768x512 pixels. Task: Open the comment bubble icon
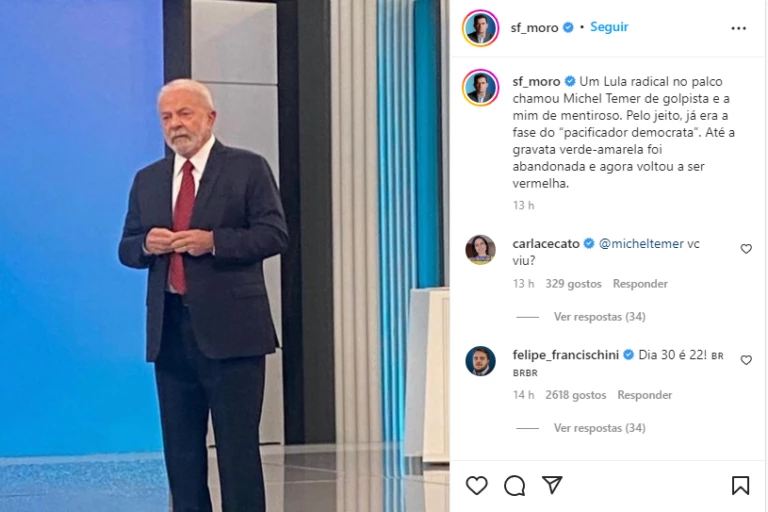coord(514,486)
